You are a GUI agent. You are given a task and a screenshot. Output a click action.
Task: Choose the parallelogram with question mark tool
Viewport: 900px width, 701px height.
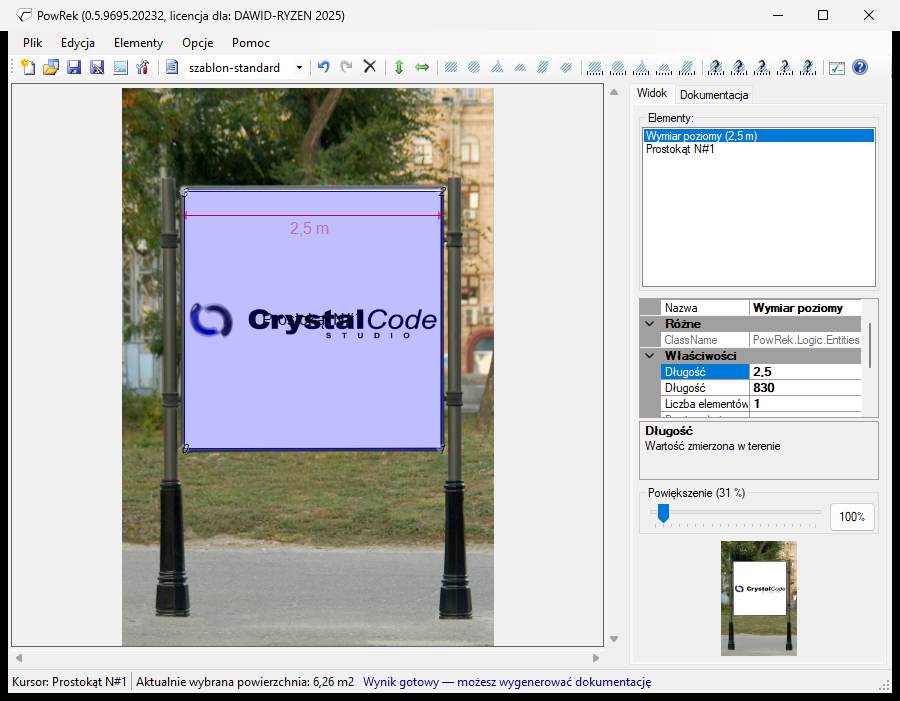pos(808,67)
